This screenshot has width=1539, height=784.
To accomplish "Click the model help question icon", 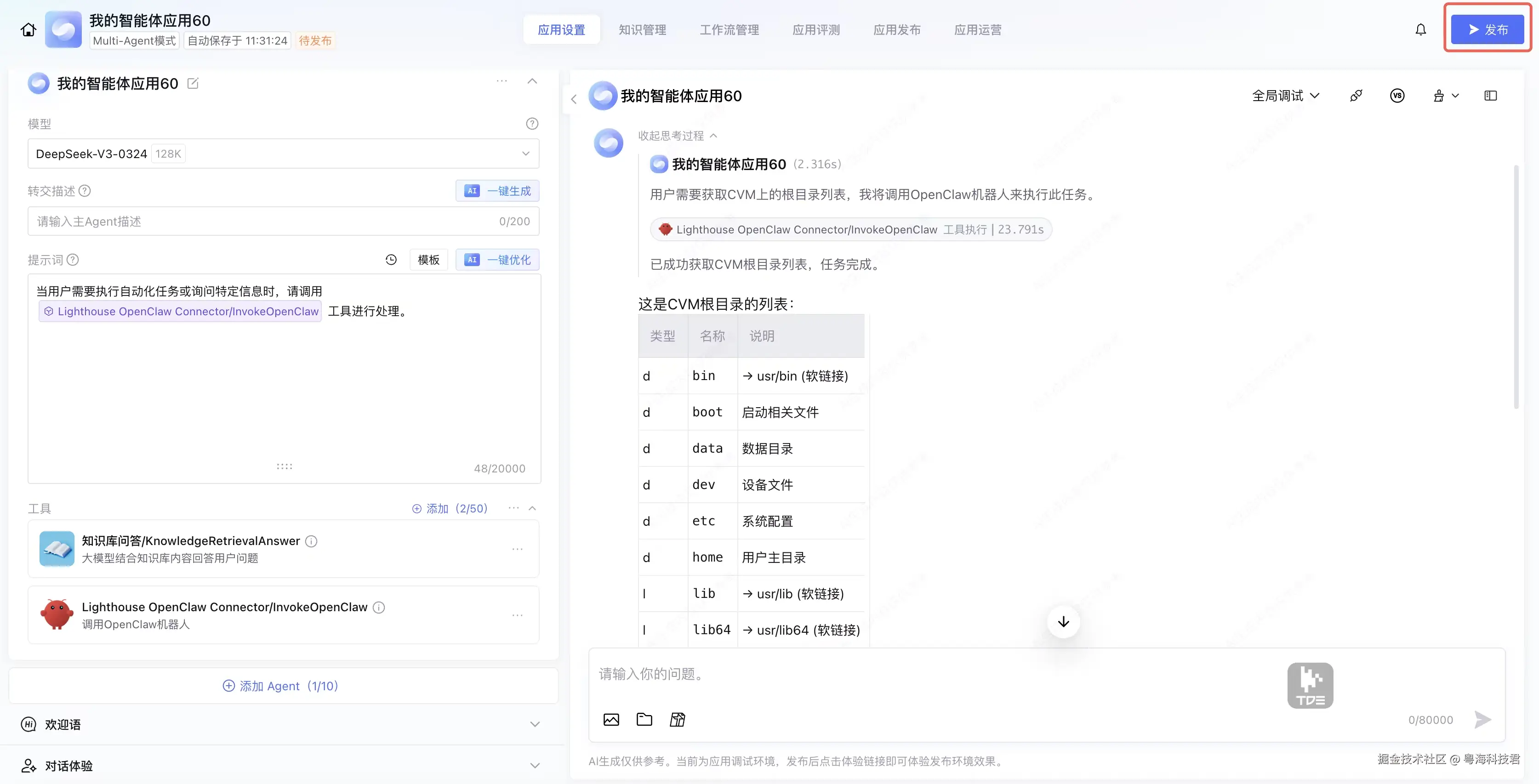I will (x=532, y=124).
